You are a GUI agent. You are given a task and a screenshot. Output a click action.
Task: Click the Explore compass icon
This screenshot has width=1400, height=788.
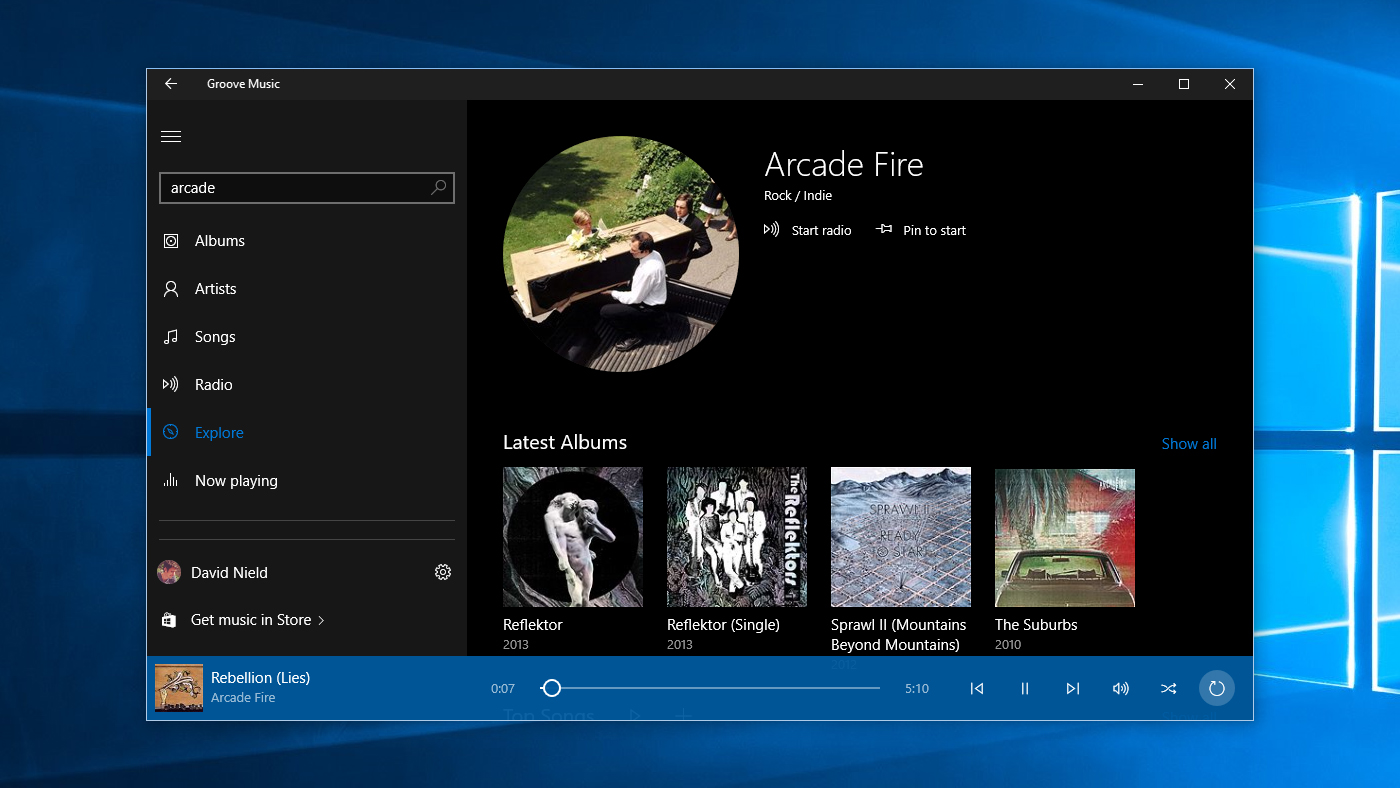171,433
